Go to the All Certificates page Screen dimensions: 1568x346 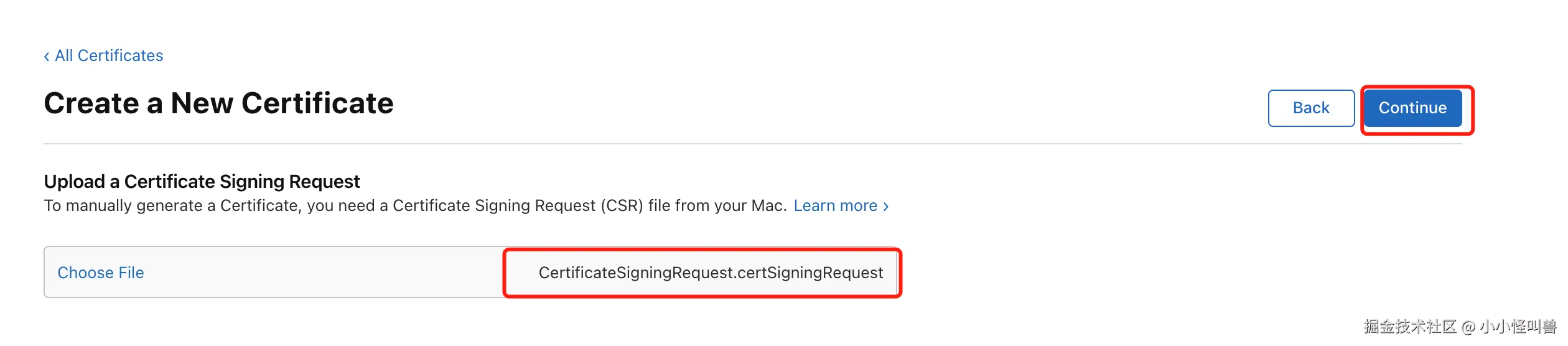tap(109, 56)
